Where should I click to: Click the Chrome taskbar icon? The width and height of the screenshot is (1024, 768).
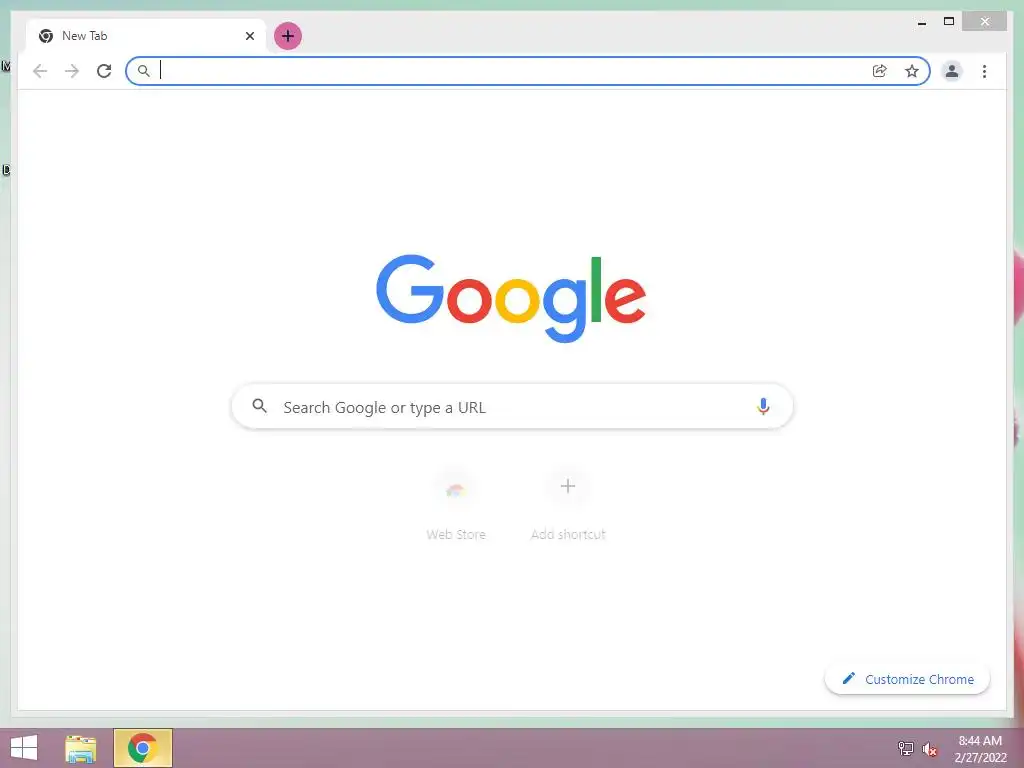[142, 748]
